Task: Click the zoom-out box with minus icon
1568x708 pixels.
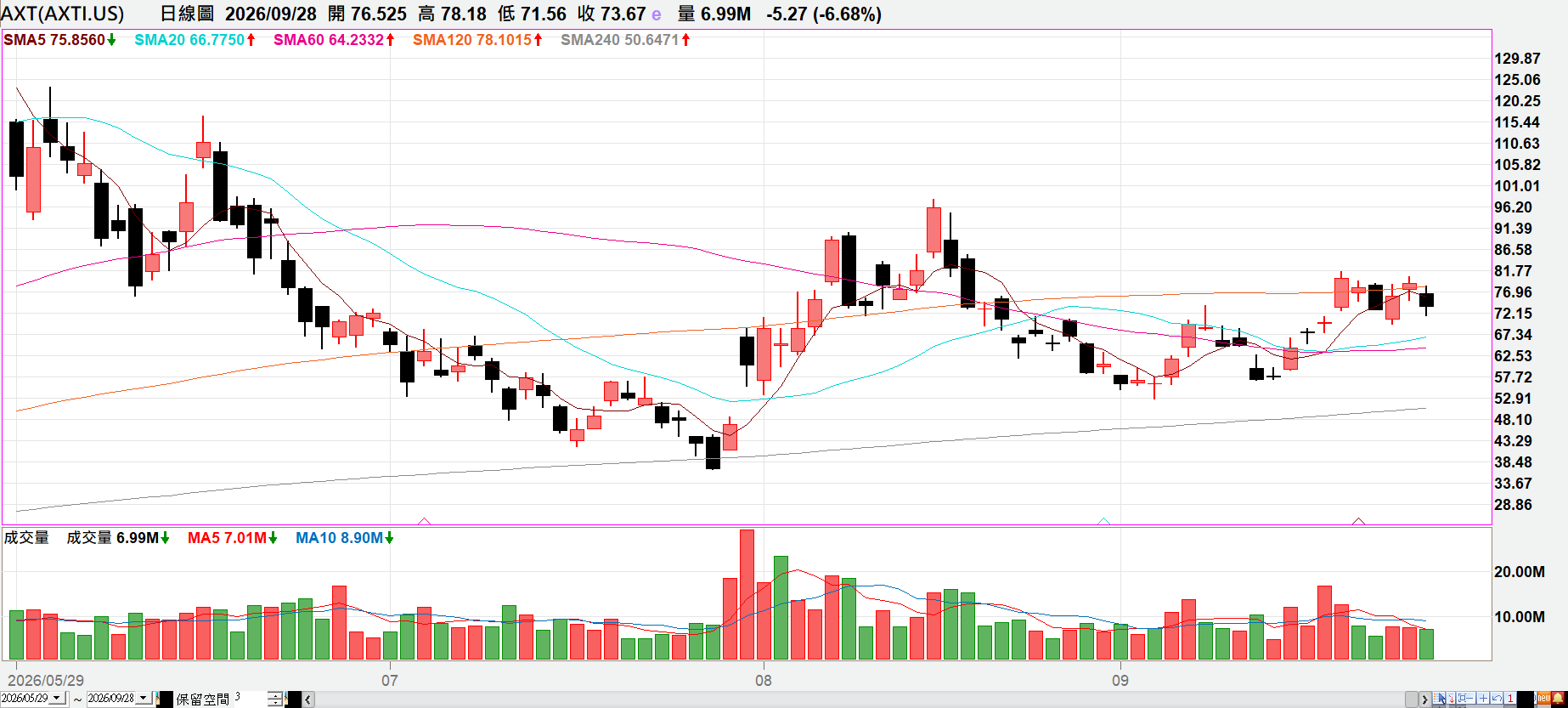Action: pyautogui.click(x=1466, y=698)
